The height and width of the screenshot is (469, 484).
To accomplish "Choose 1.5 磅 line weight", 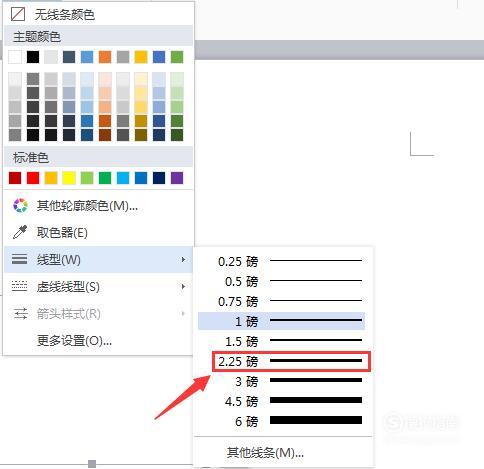I will point(282,341).
